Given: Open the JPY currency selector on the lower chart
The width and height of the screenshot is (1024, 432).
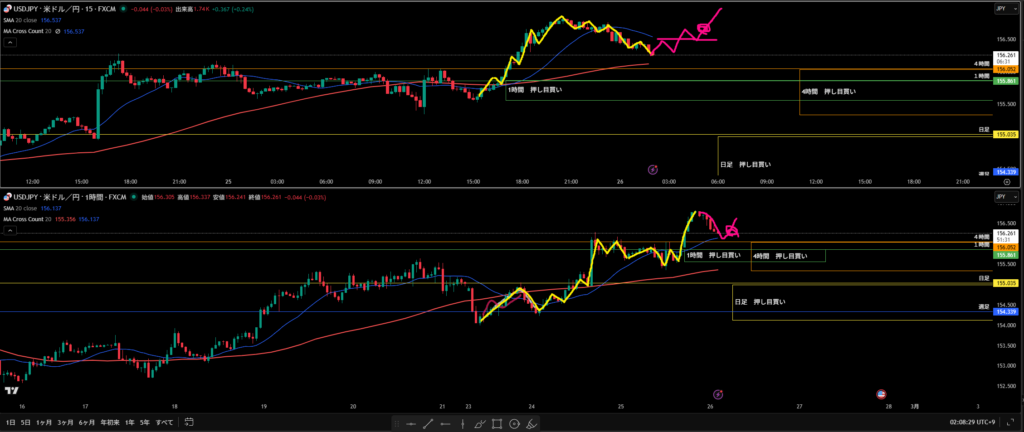Looking at the screenshot, I should (x=1000, y=196).
